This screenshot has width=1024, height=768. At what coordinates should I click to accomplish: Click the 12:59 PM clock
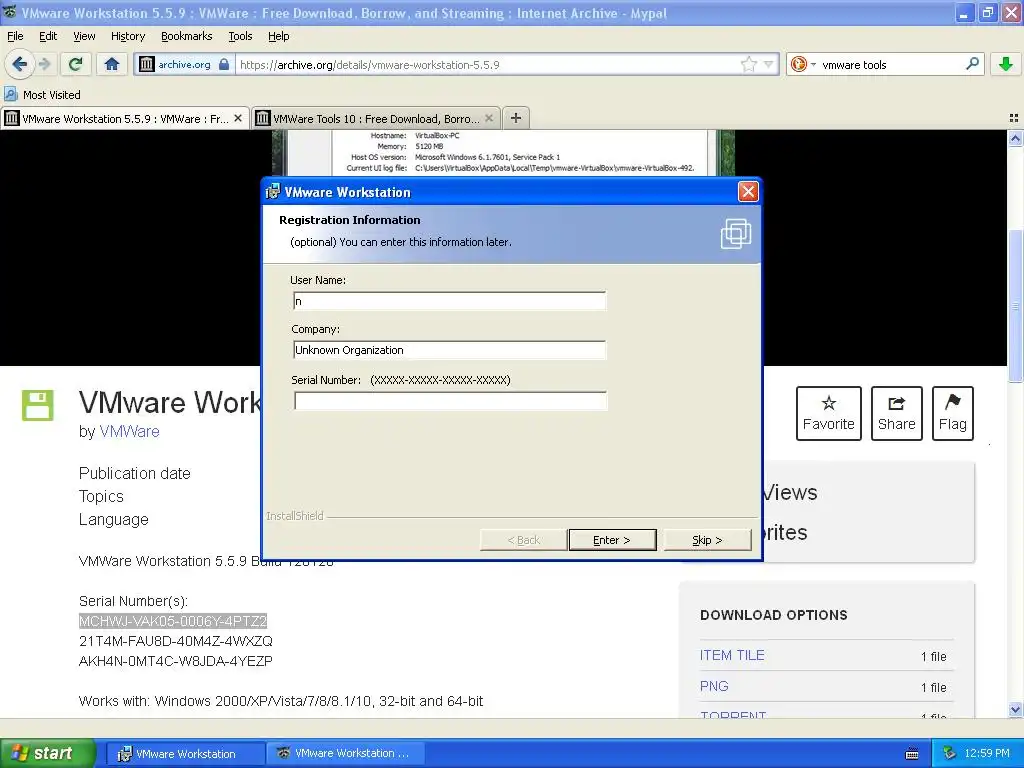pos(987,754)
